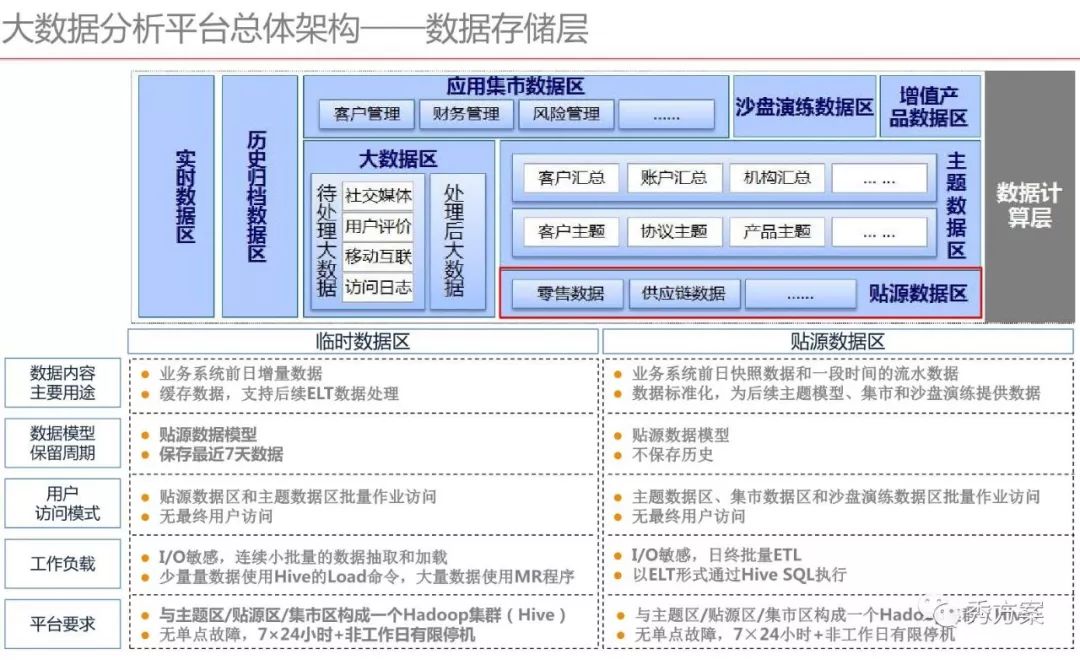Click the 供应链数据 box
This screenshot has height=660, width=1080.
(x=683, y=294)
